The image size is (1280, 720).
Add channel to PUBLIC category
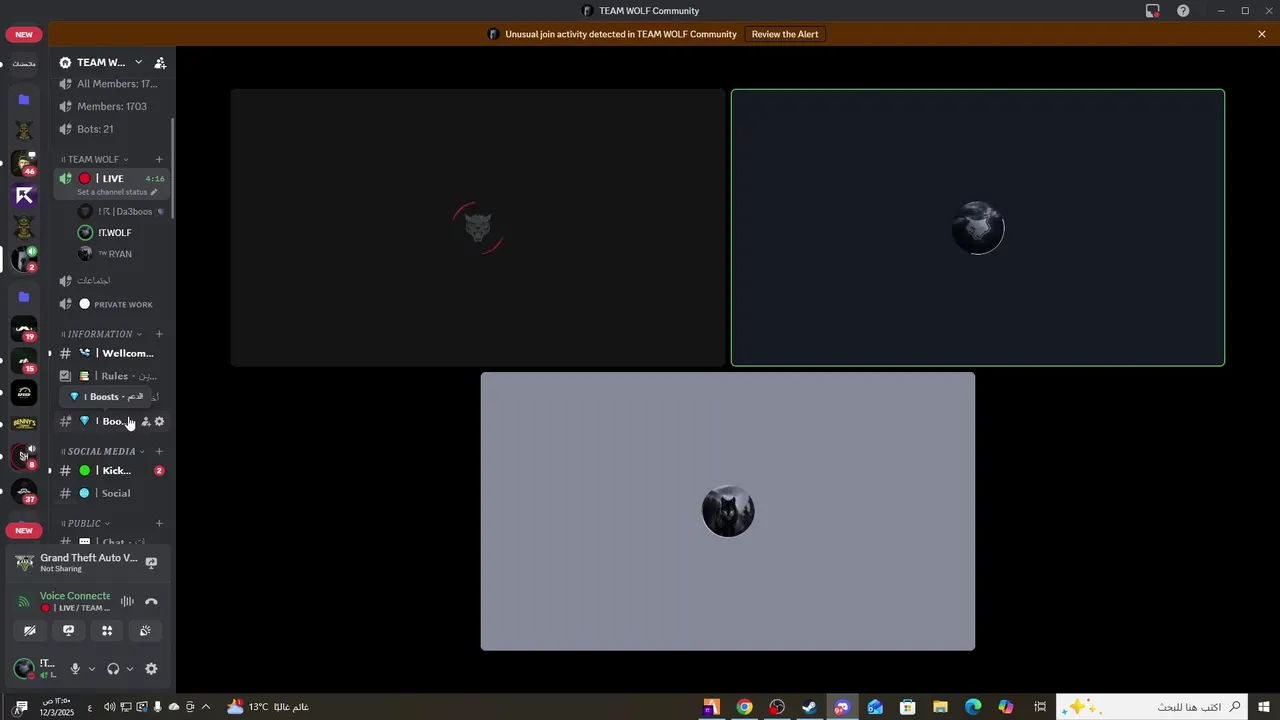159,523
